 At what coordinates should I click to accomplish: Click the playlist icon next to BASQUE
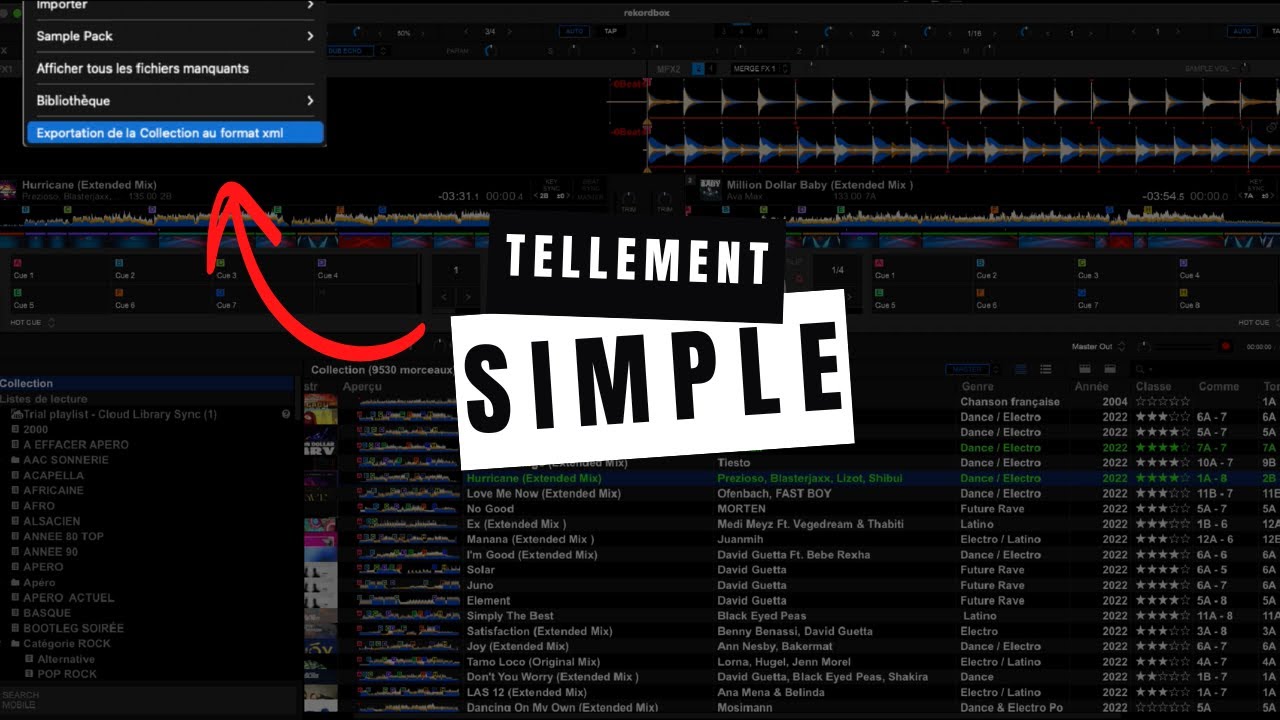click(x=15, y=613)
